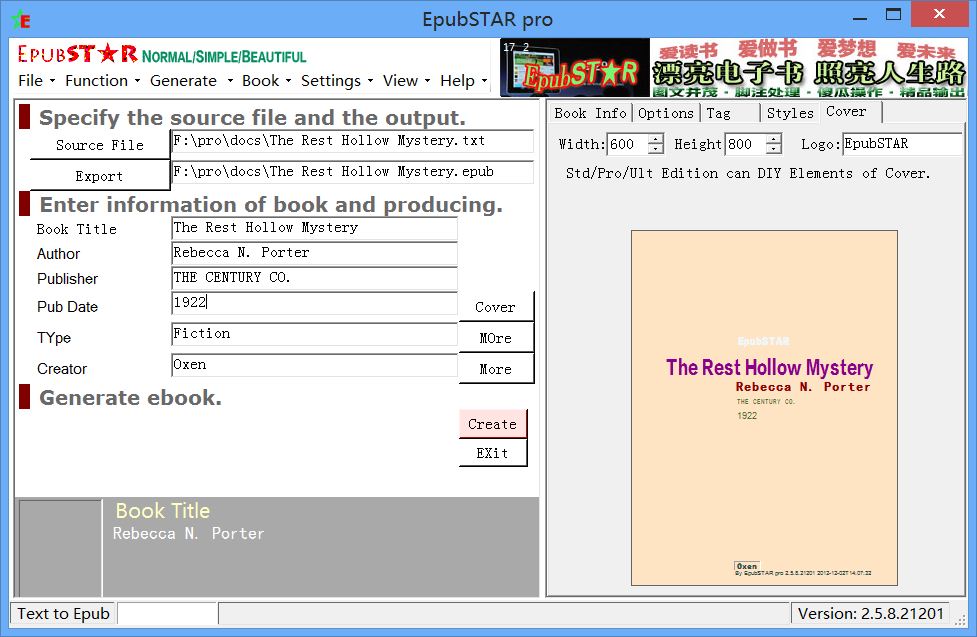Click the Pub Date input field
This screenshot has height=637, width=977.
pos(314,303)
